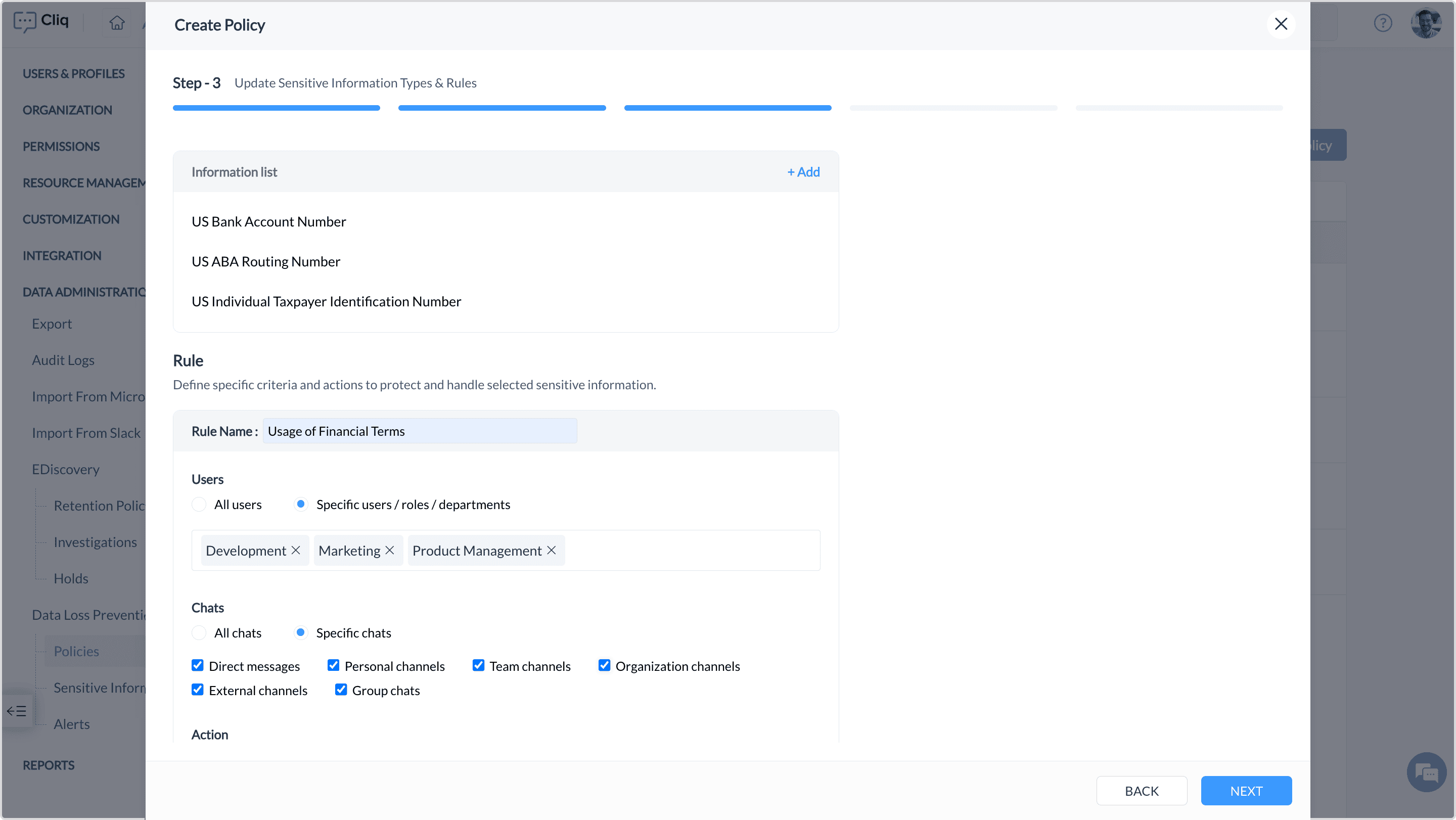Expand the Reports sidebar section
This screenshot has height=820, width=1456.
coord(49,765)
